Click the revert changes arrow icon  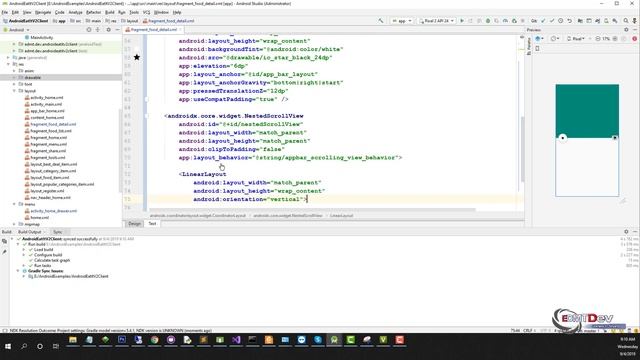point(569,21)
